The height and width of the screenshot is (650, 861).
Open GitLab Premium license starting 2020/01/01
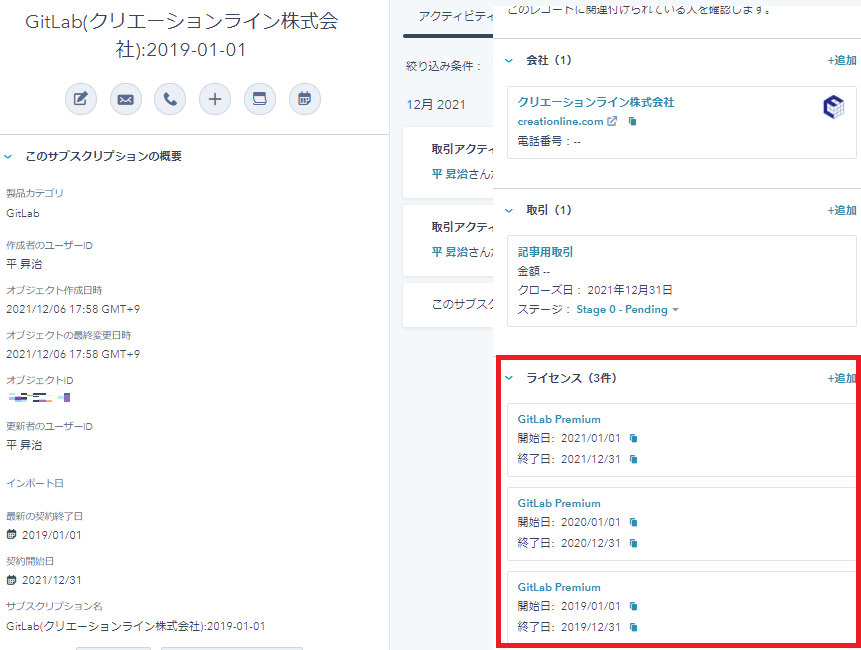tap(559, 503)
